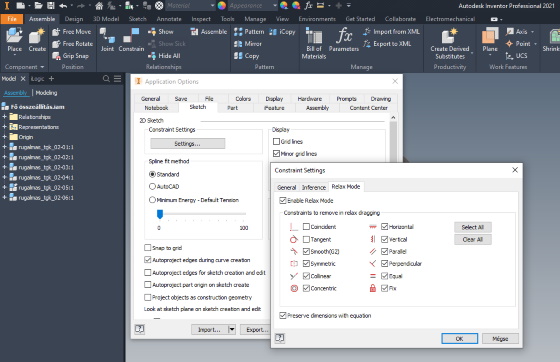Toggle Preserve dimensions with equation

(x=283, y=316)
